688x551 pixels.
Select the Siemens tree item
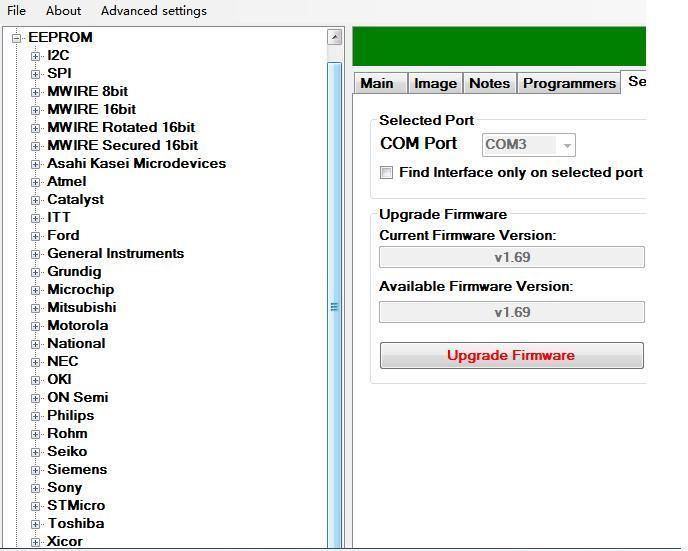coord(77,469)
